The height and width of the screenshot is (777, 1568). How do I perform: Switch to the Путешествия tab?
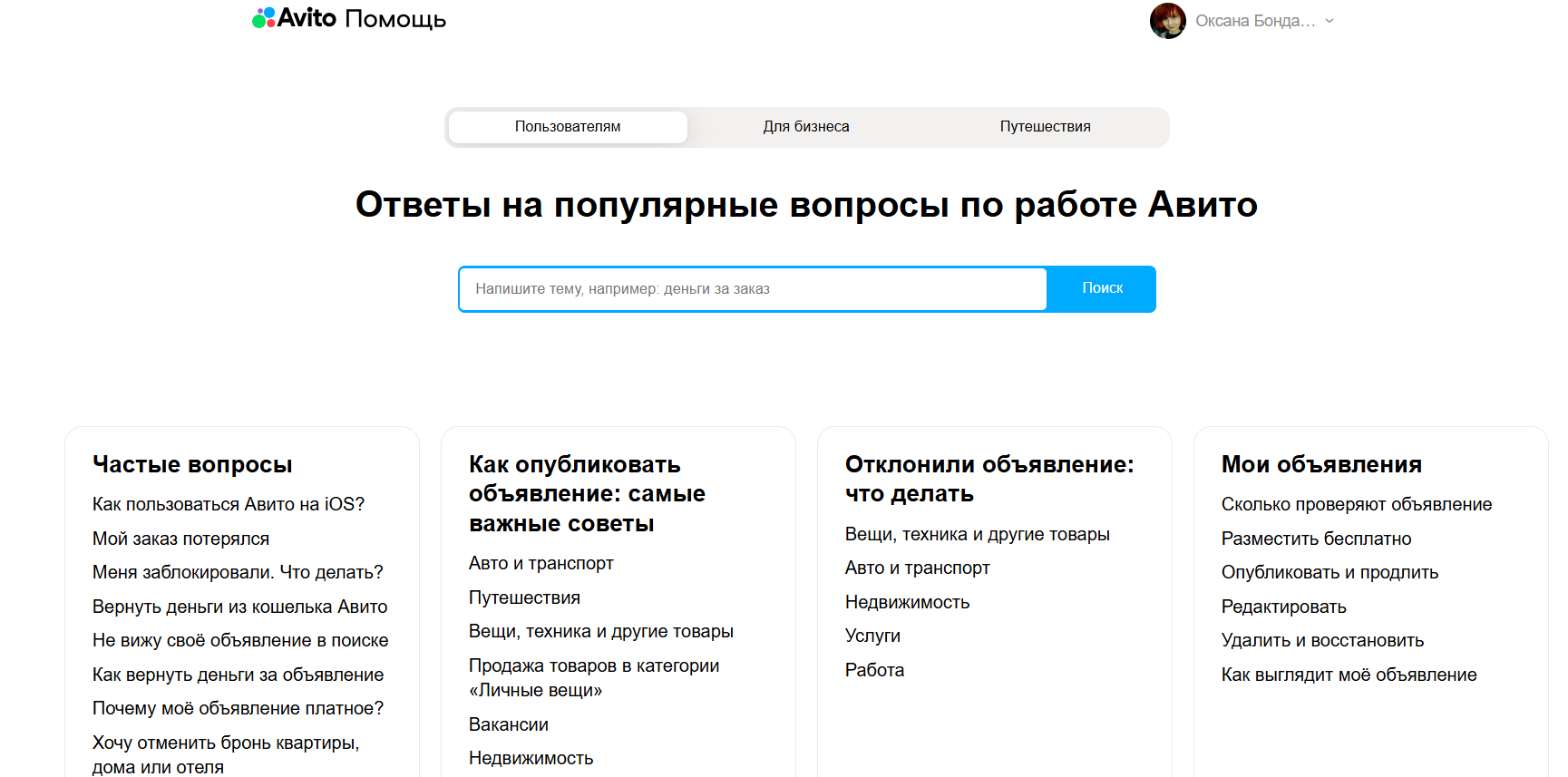coord(1046,127)
